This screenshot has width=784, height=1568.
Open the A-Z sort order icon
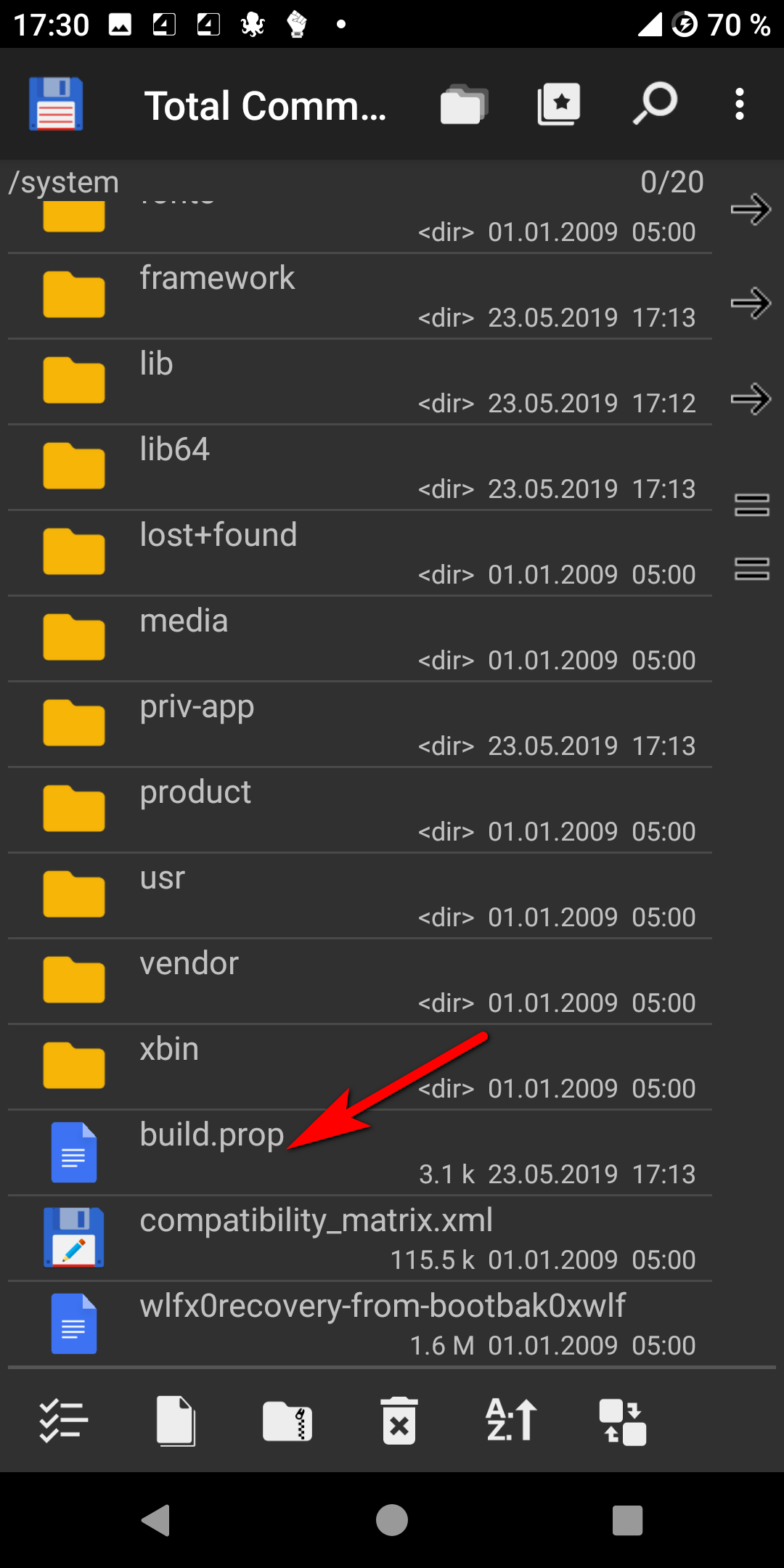click(511, 1421)
